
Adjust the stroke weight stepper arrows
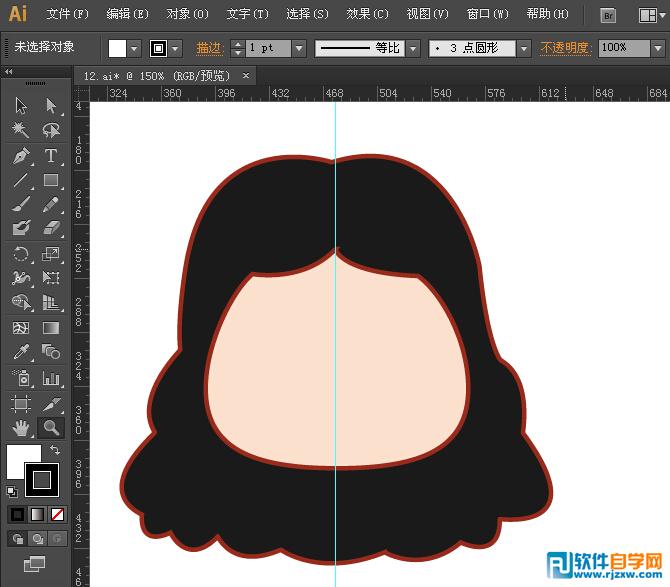click(x=238, y=48)
